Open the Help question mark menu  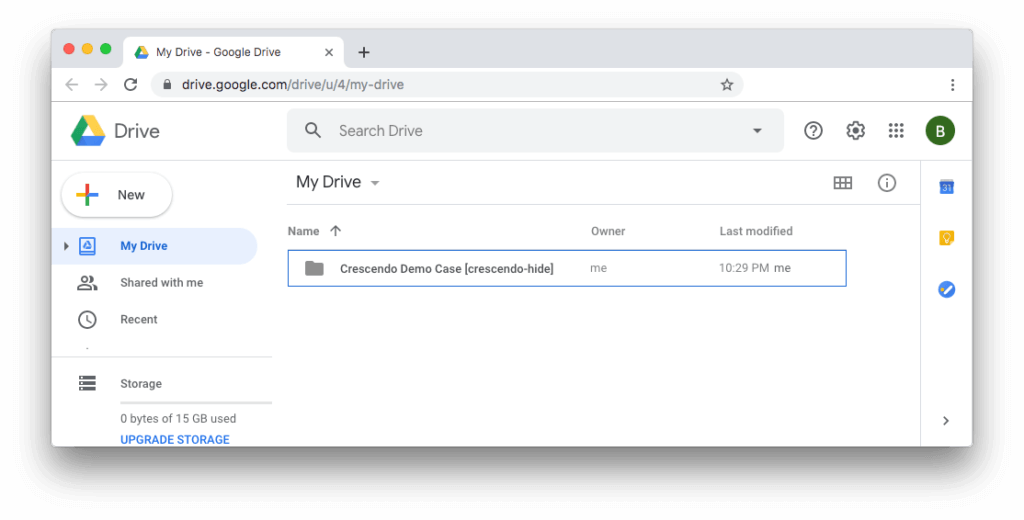813,131
